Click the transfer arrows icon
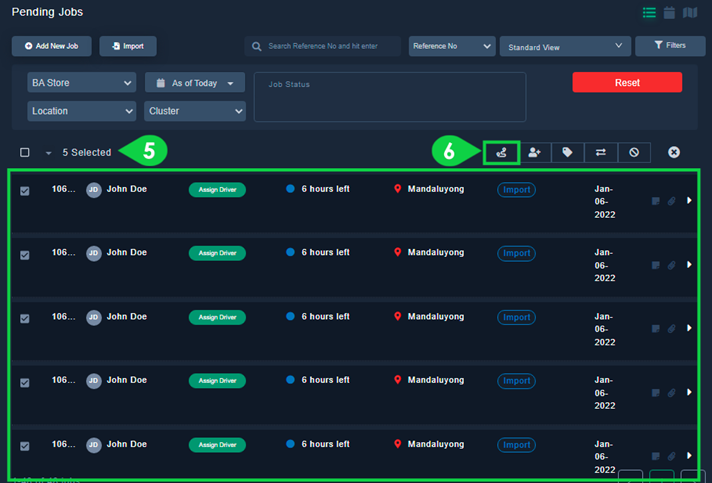This screenshot has height=483, width=712. 601,152
